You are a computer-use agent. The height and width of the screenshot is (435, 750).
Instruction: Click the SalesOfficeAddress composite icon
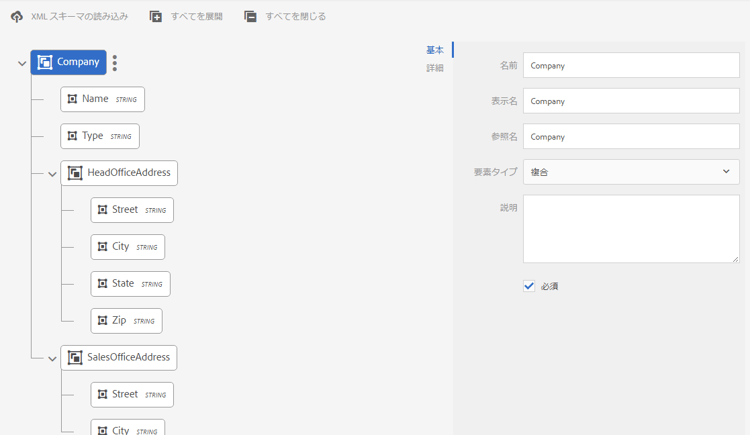click(75, 357)
